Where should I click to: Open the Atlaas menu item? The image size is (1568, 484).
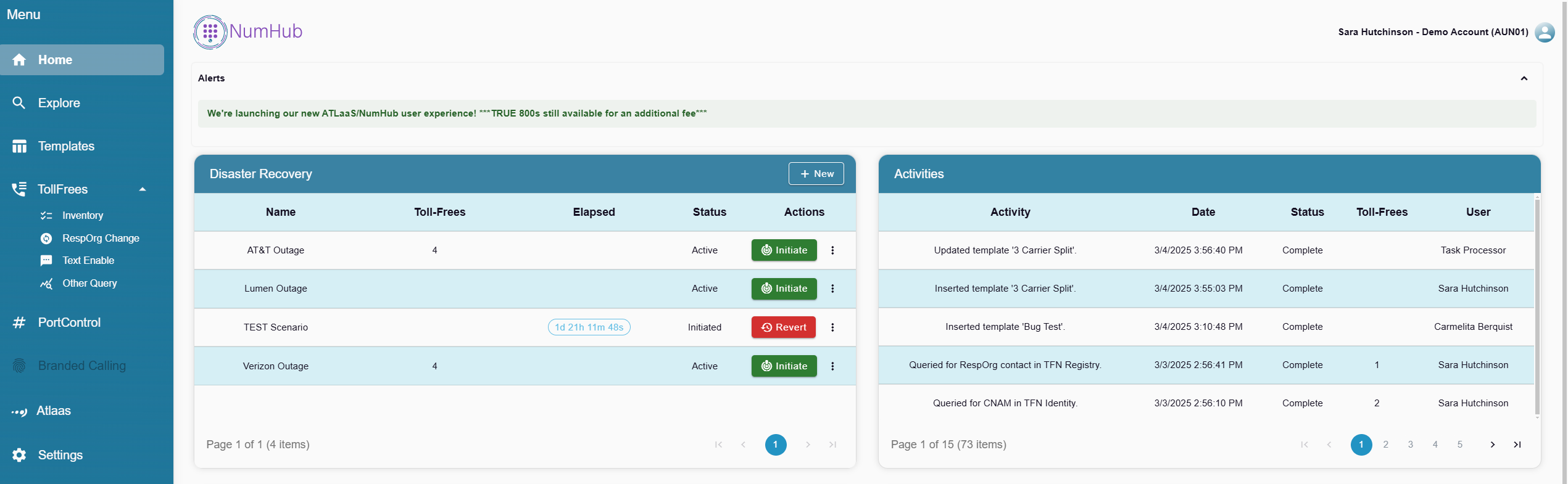coord(54,411)
